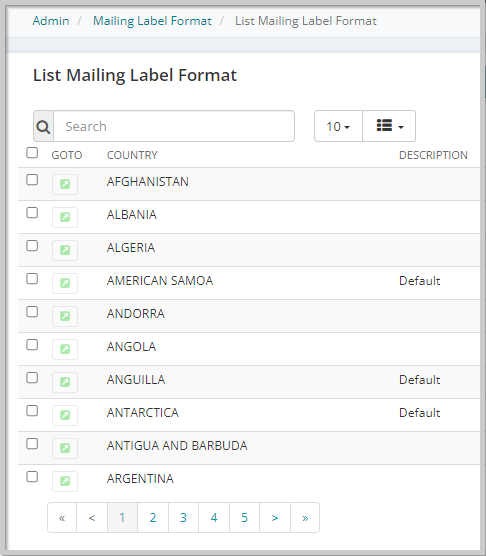Select the ANGUILLA country cell
486x556 pixels.
(x=136, y=379)
